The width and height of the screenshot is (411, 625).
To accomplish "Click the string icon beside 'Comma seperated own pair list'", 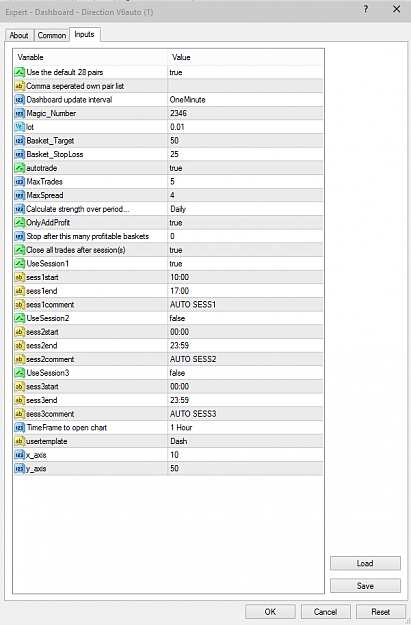I will pyautogui.click(x=20, y=86).
